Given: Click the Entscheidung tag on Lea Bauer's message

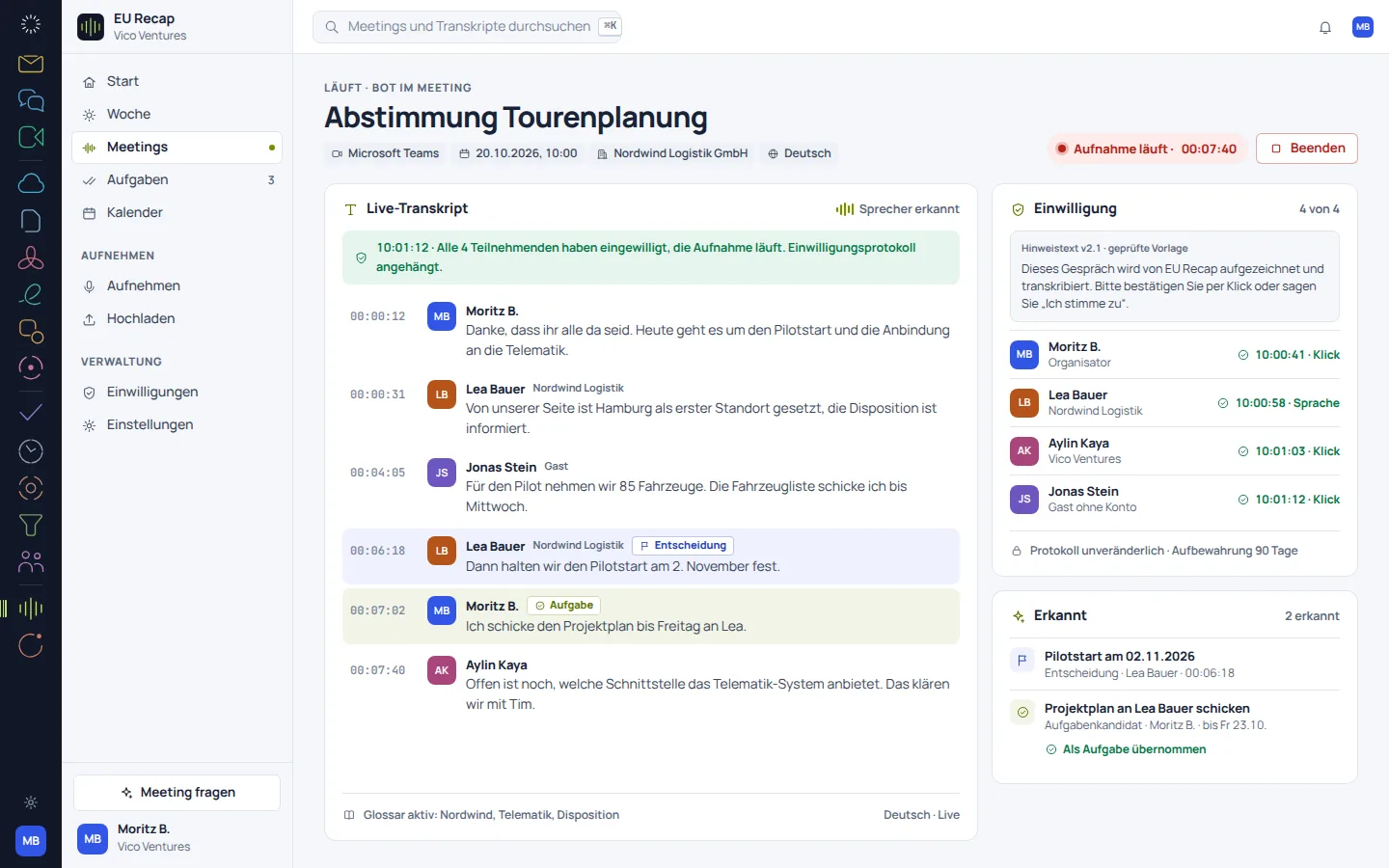Looking at the screenshot, I should [683, 546].
